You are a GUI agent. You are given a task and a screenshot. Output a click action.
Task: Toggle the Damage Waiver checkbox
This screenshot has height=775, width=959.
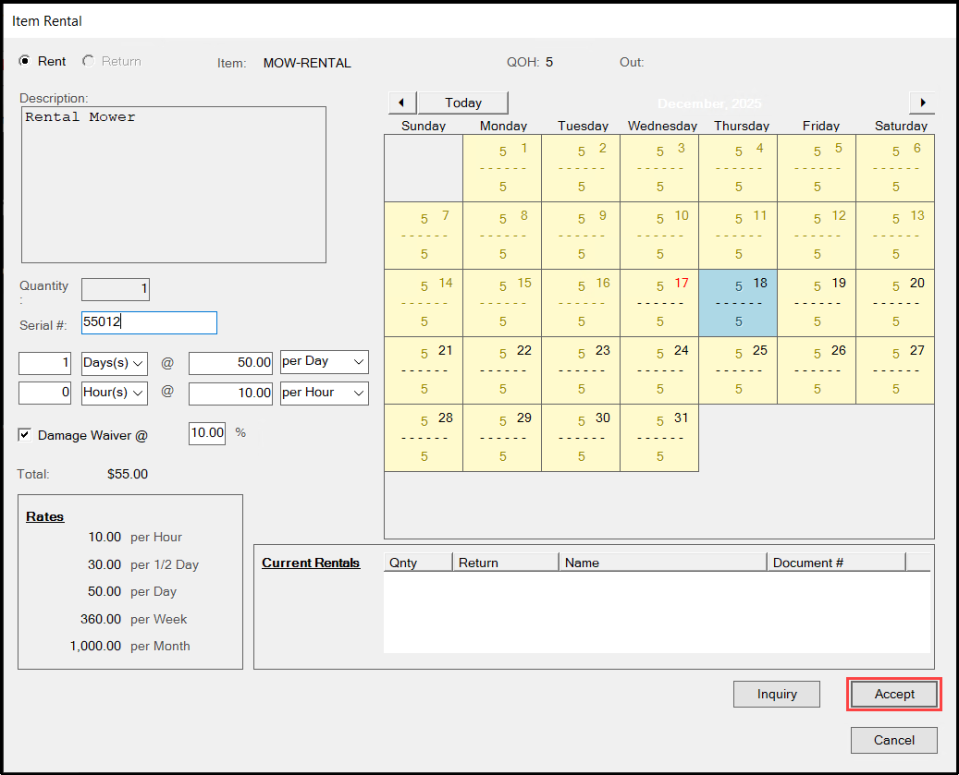click(x=25, y=435)
